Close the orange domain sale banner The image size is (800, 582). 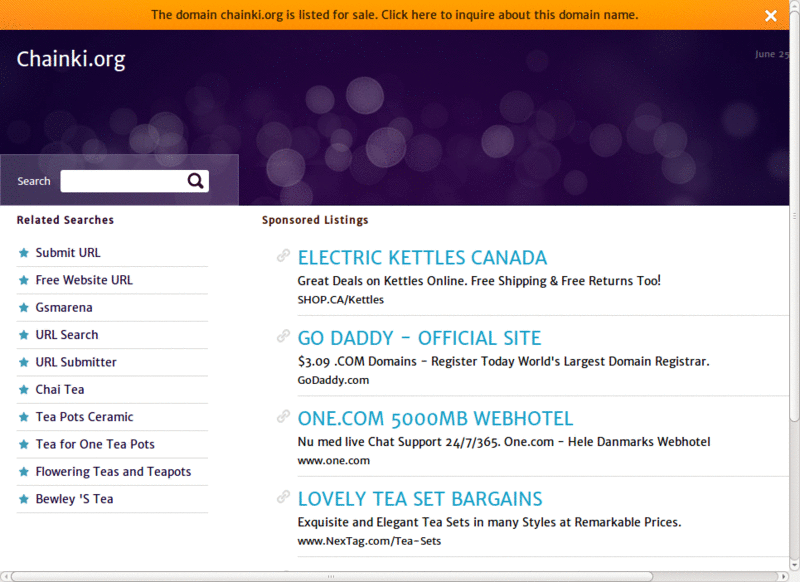pos(770,15)
